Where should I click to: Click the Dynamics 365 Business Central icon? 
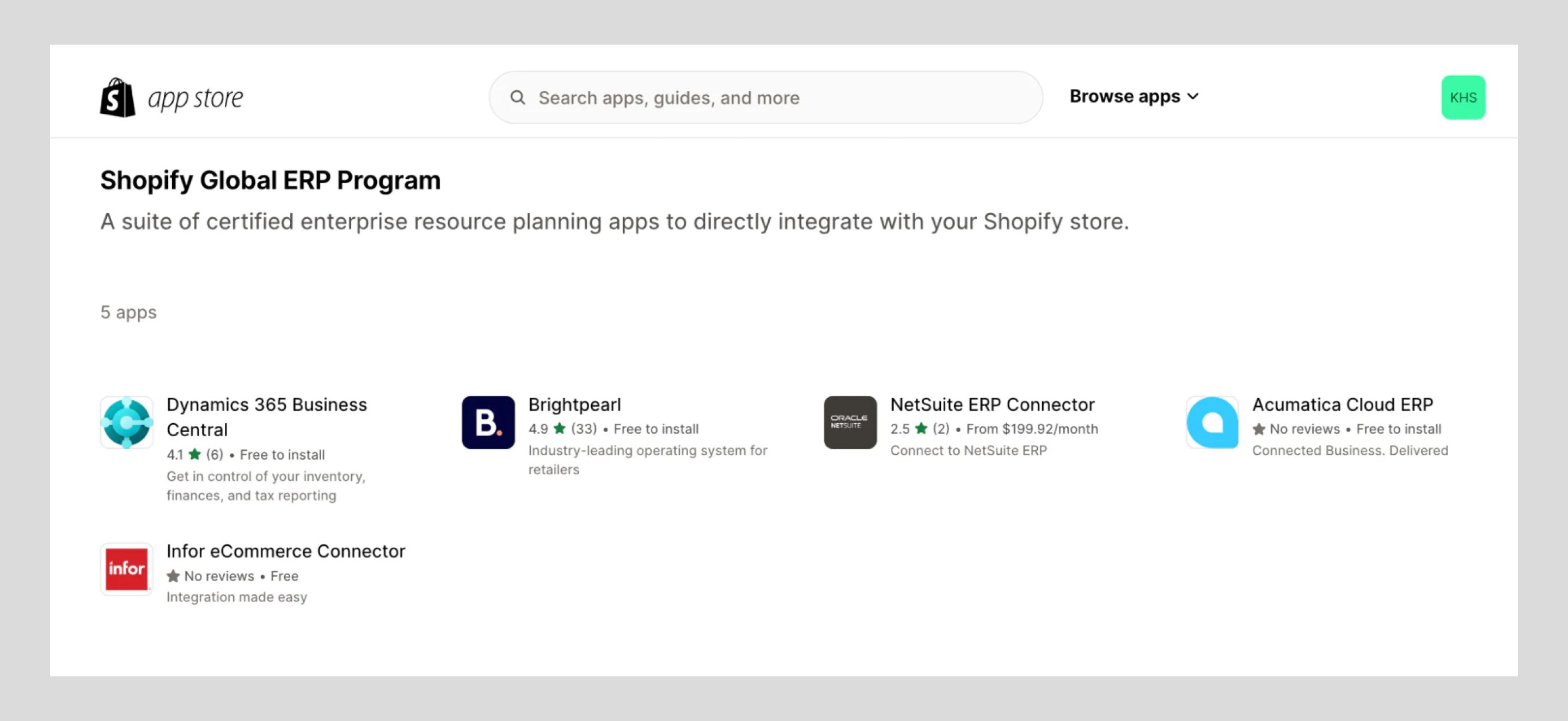click(x=127, y=422)
